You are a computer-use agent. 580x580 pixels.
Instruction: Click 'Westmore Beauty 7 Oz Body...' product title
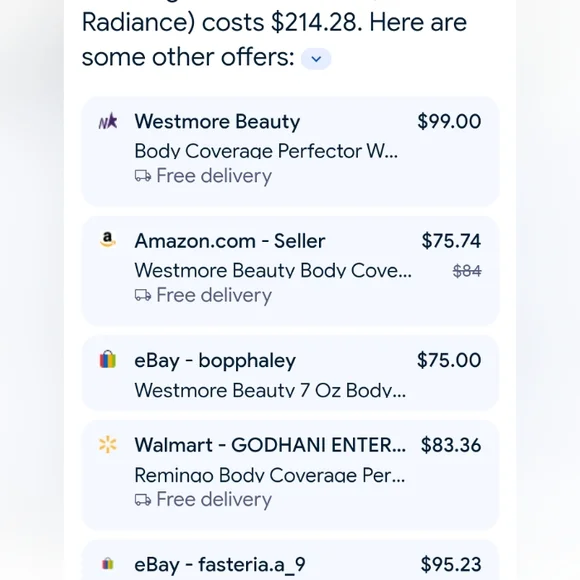270,390
